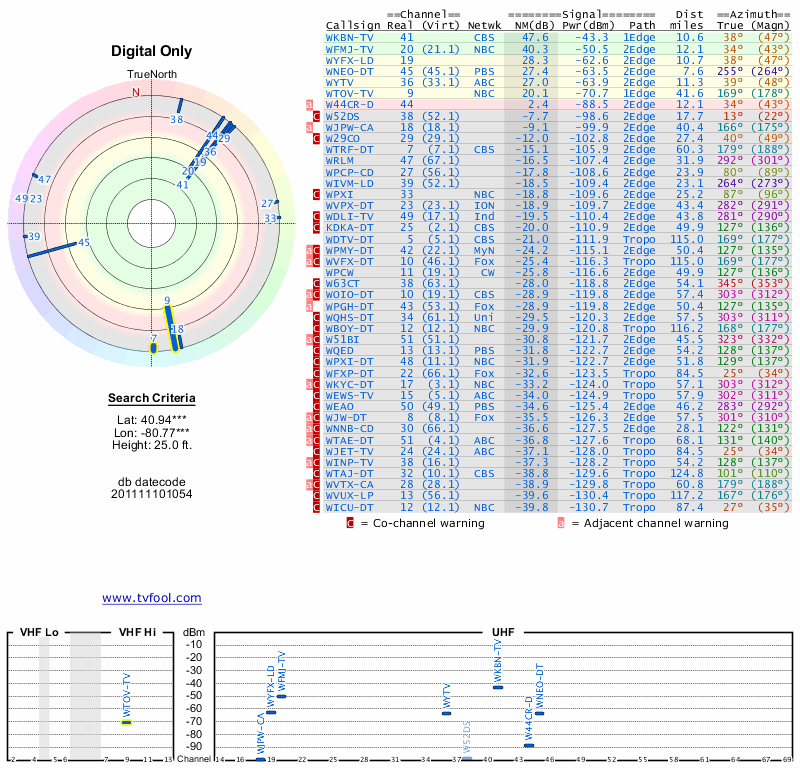Select the WTOV-TV callsign row
This screenshot has width=800, height=768.
(x=349, y=93)
